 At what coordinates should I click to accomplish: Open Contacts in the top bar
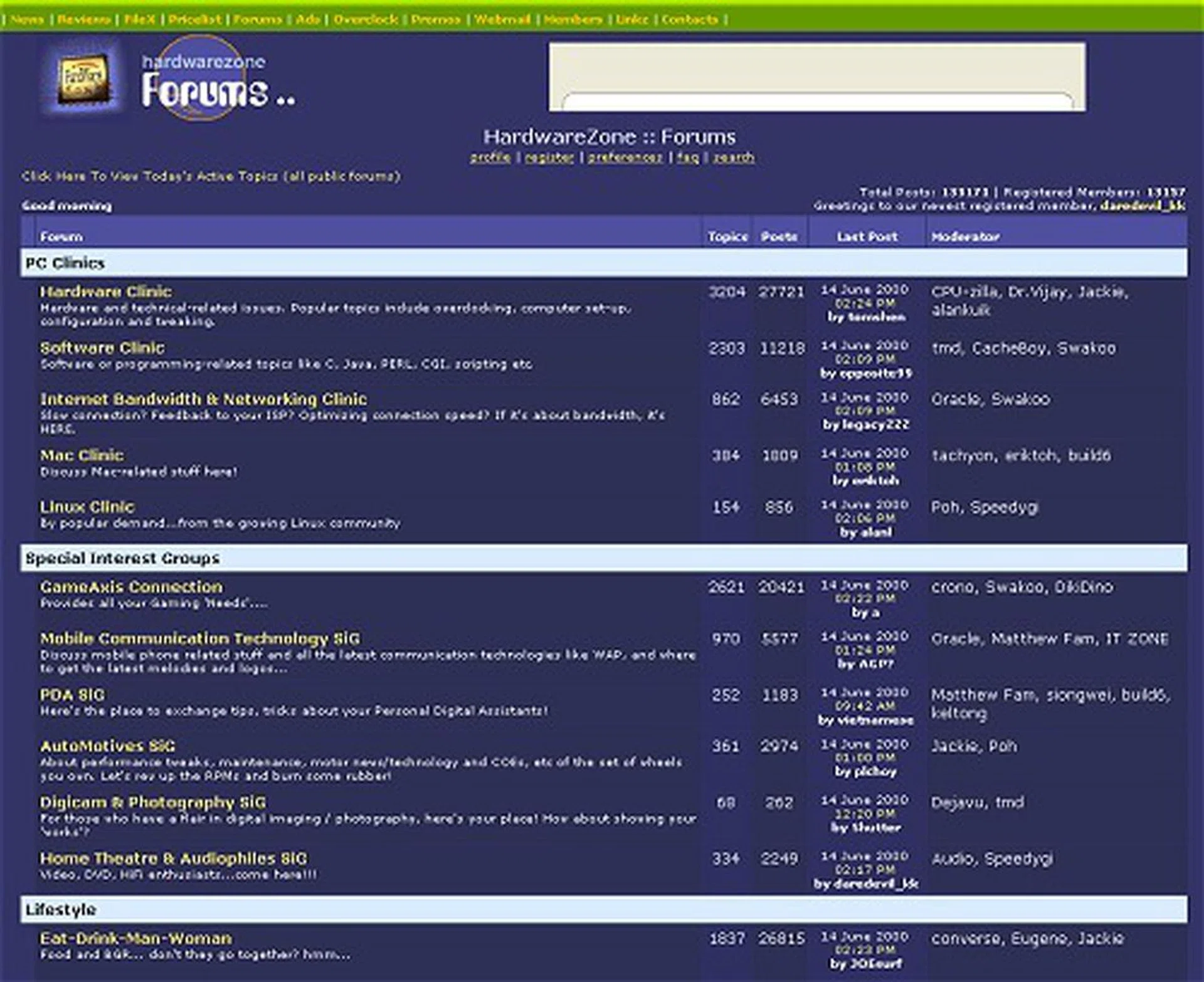690,19
